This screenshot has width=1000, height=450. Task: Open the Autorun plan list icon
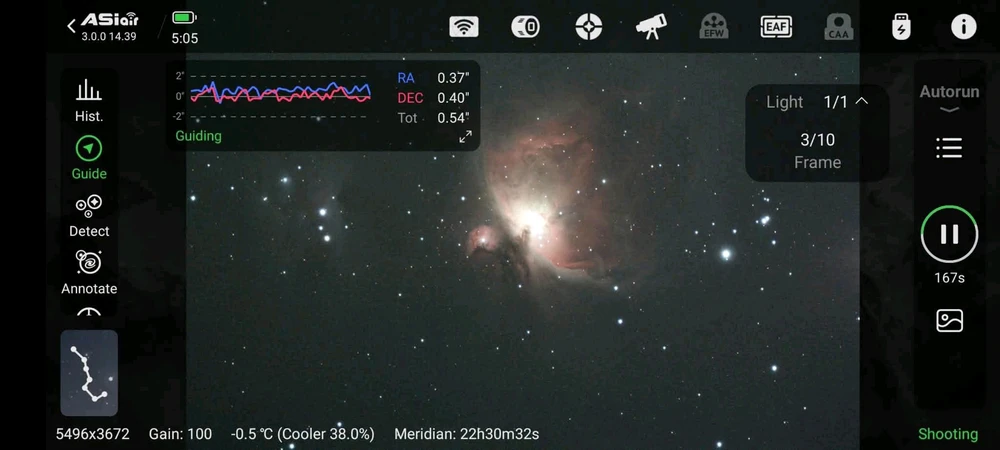click(949, 148)
